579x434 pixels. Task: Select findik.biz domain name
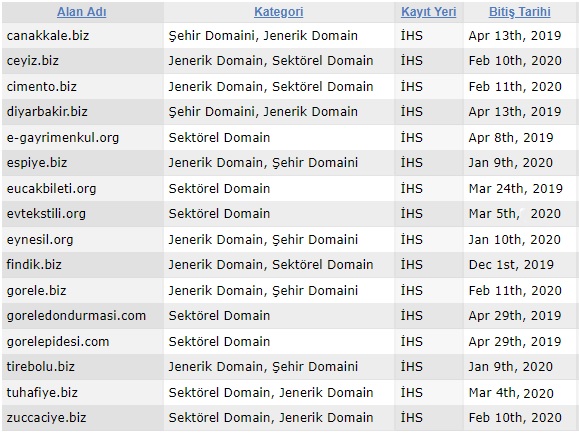point(34,264)
